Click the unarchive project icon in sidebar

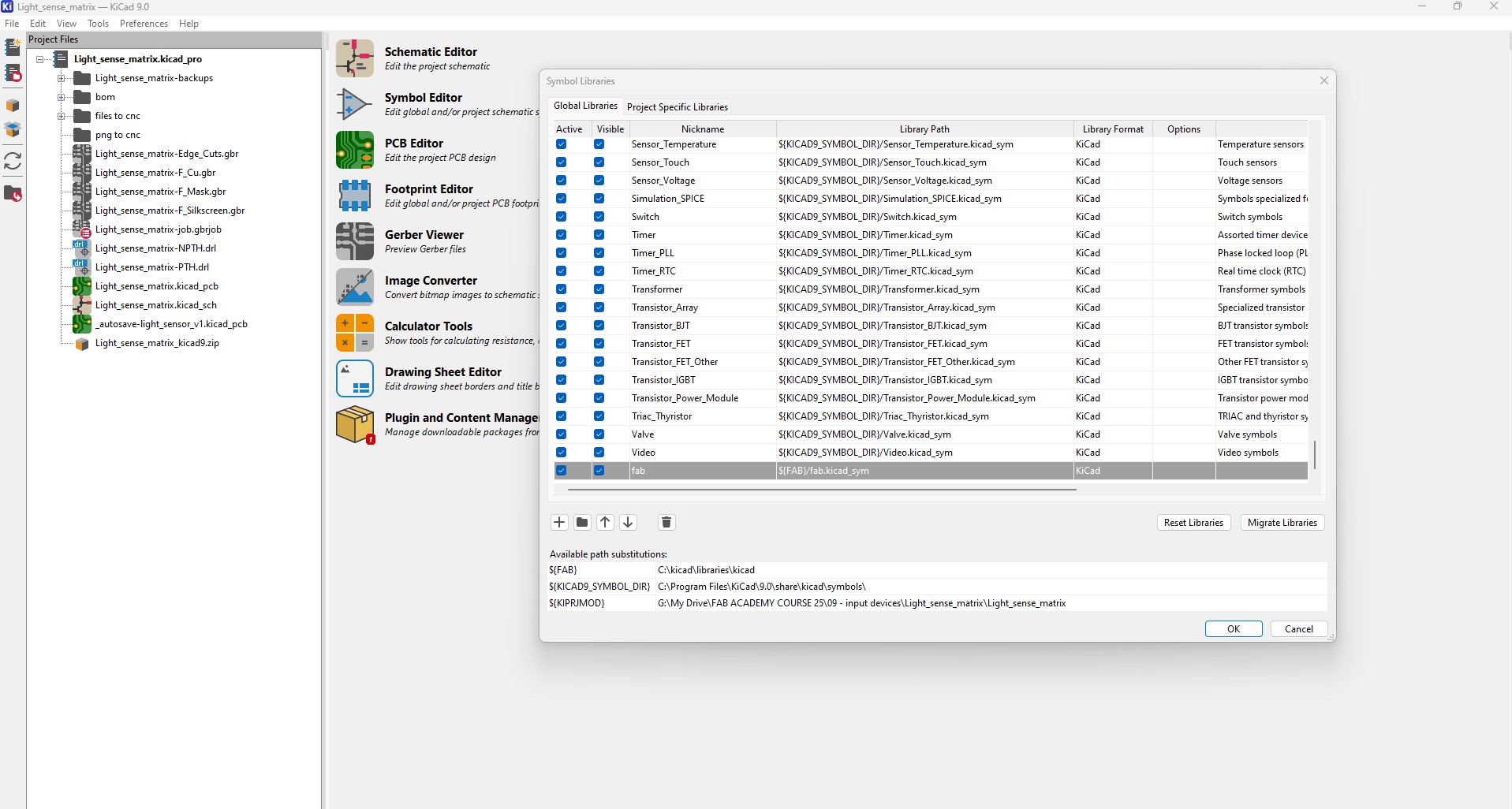(x=13, y=129)
